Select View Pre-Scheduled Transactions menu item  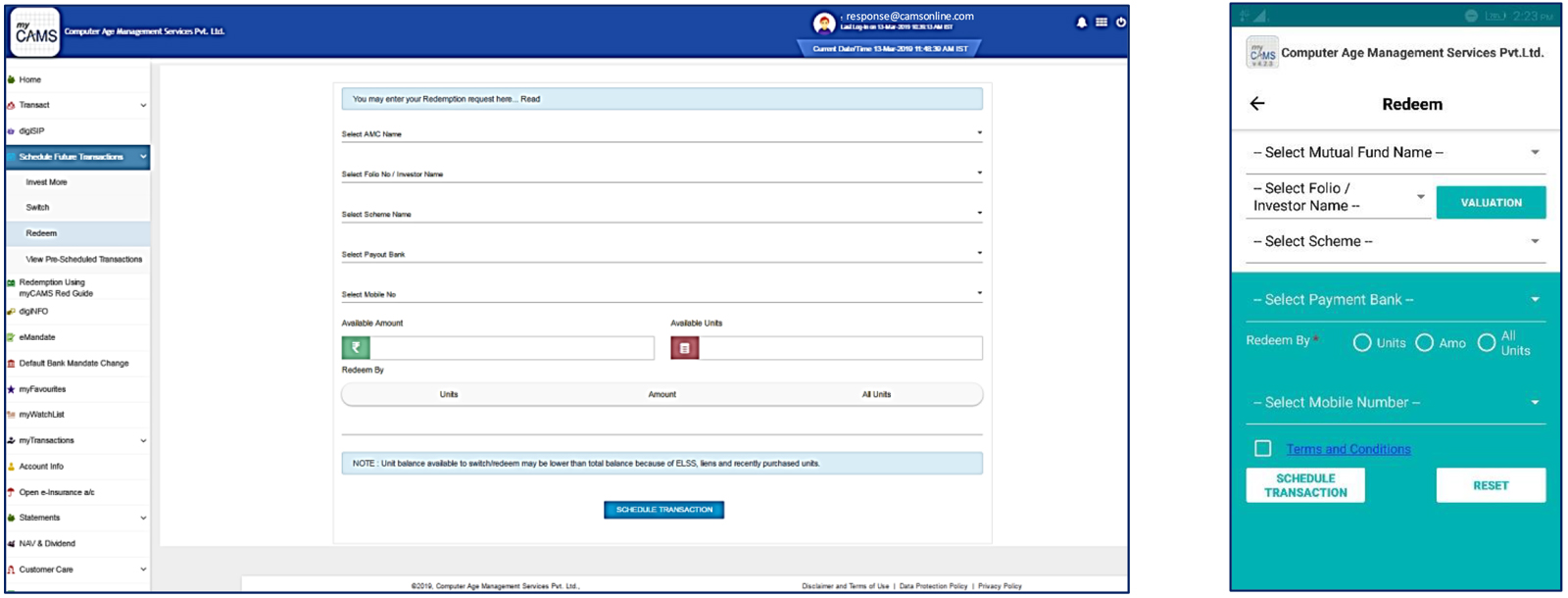coord(84,260)
